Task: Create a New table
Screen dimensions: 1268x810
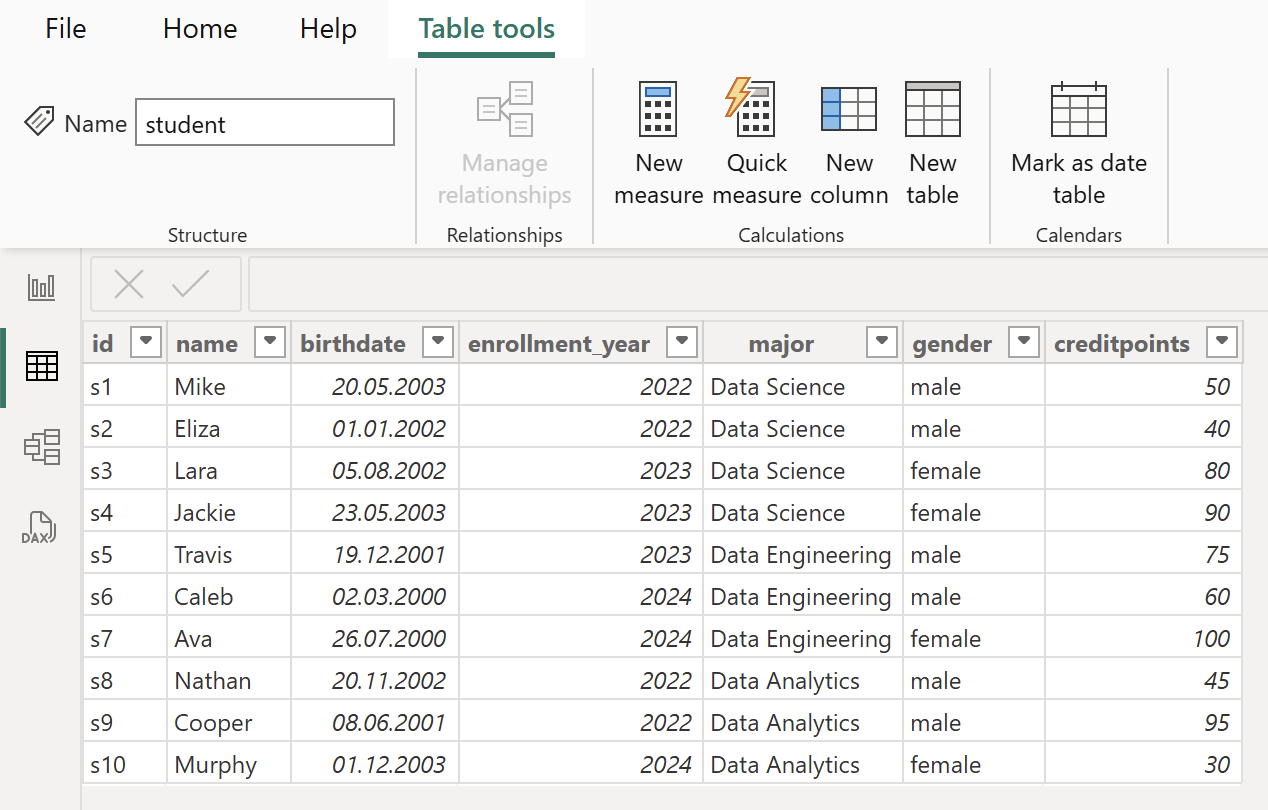Action: (x=931, y=145)
